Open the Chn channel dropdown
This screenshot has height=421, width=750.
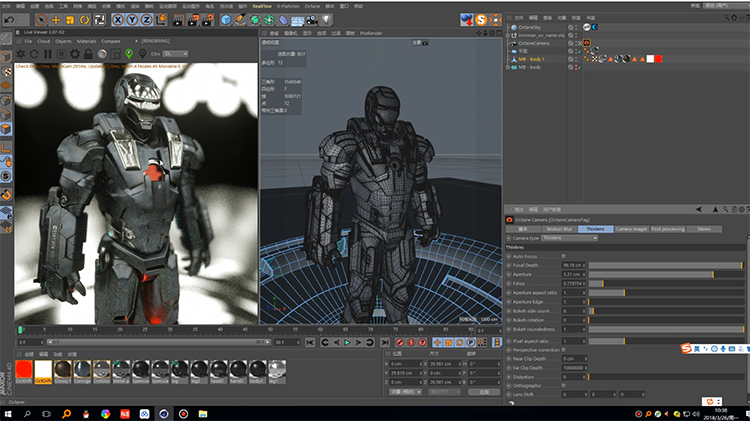click(176, 54)
